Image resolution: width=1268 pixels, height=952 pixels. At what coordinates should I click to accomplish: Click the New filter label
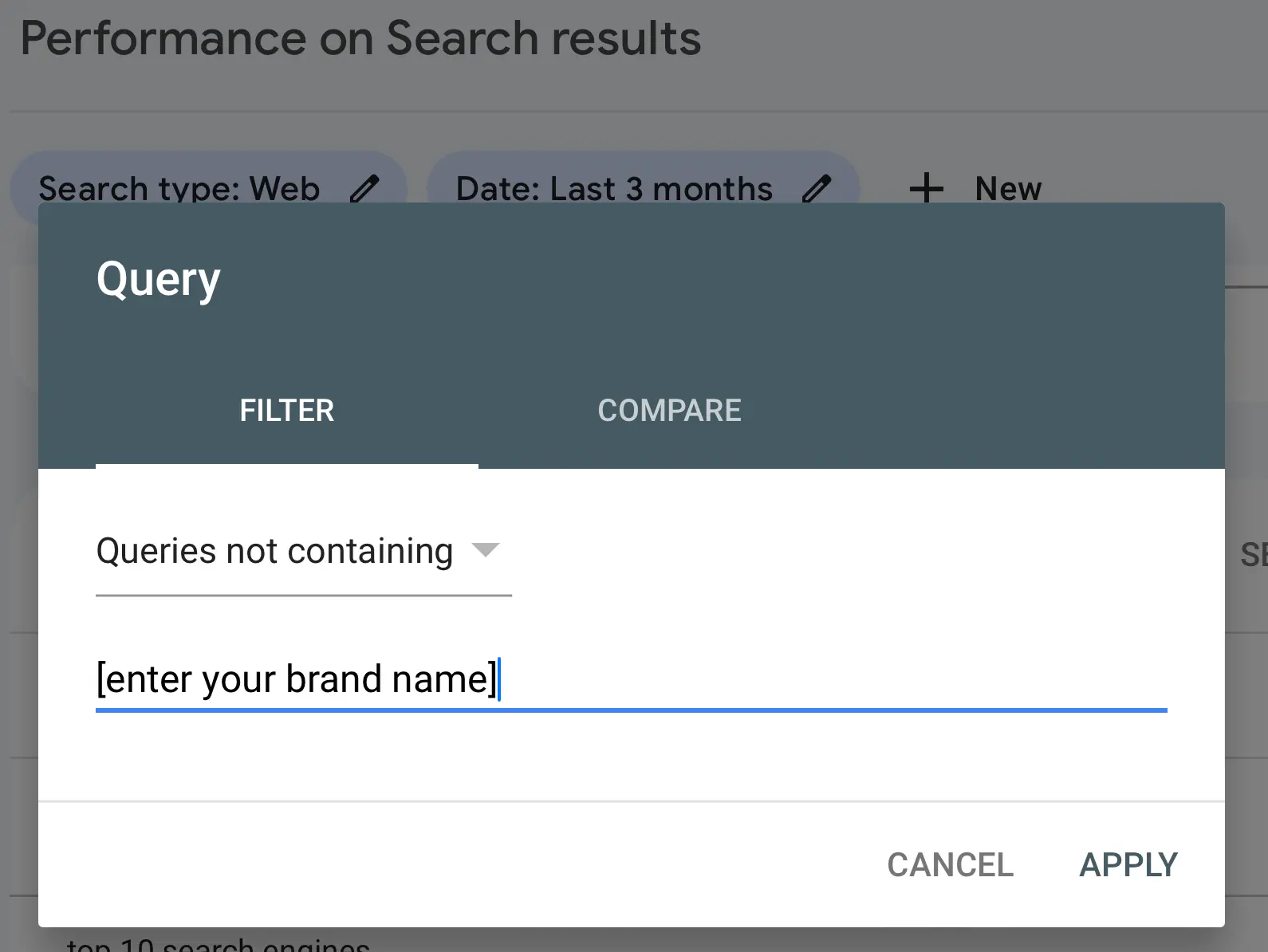(x=1008, y=189)
